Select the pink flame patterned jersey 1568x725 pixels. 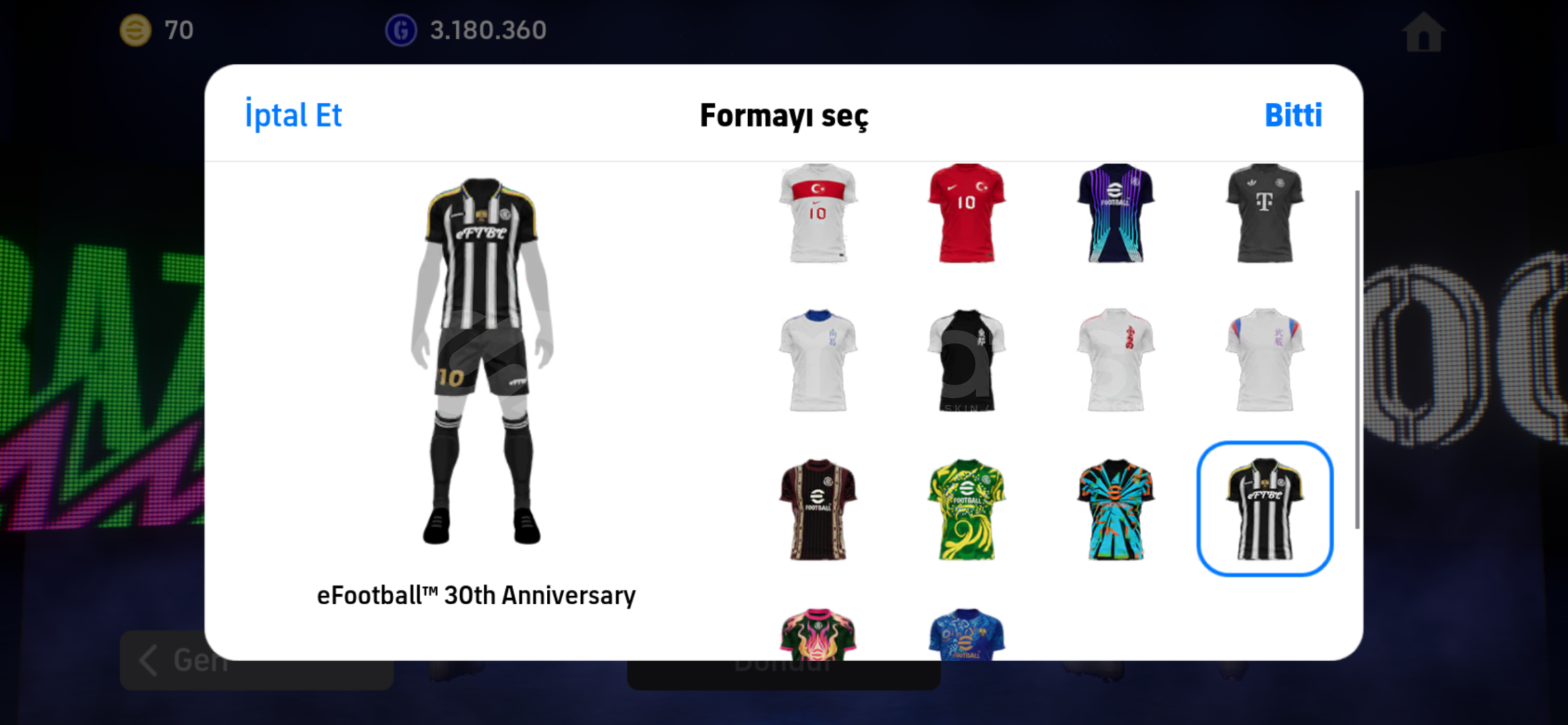(x=817, y=634)
